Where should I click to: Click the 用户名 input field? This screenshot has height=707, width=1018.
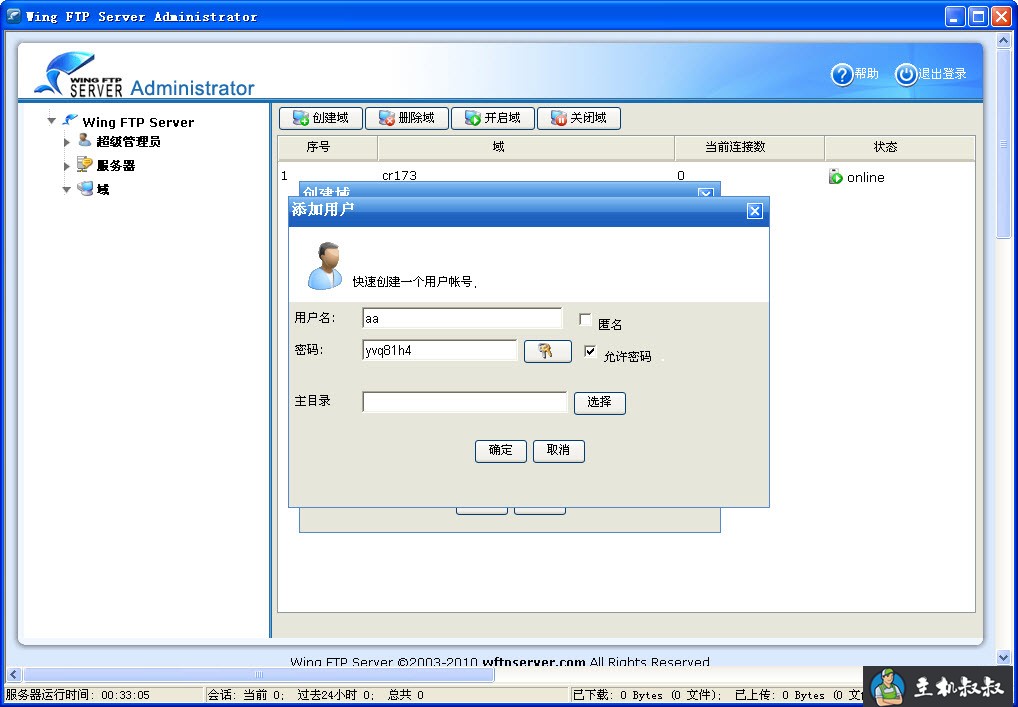coord(462,318)
